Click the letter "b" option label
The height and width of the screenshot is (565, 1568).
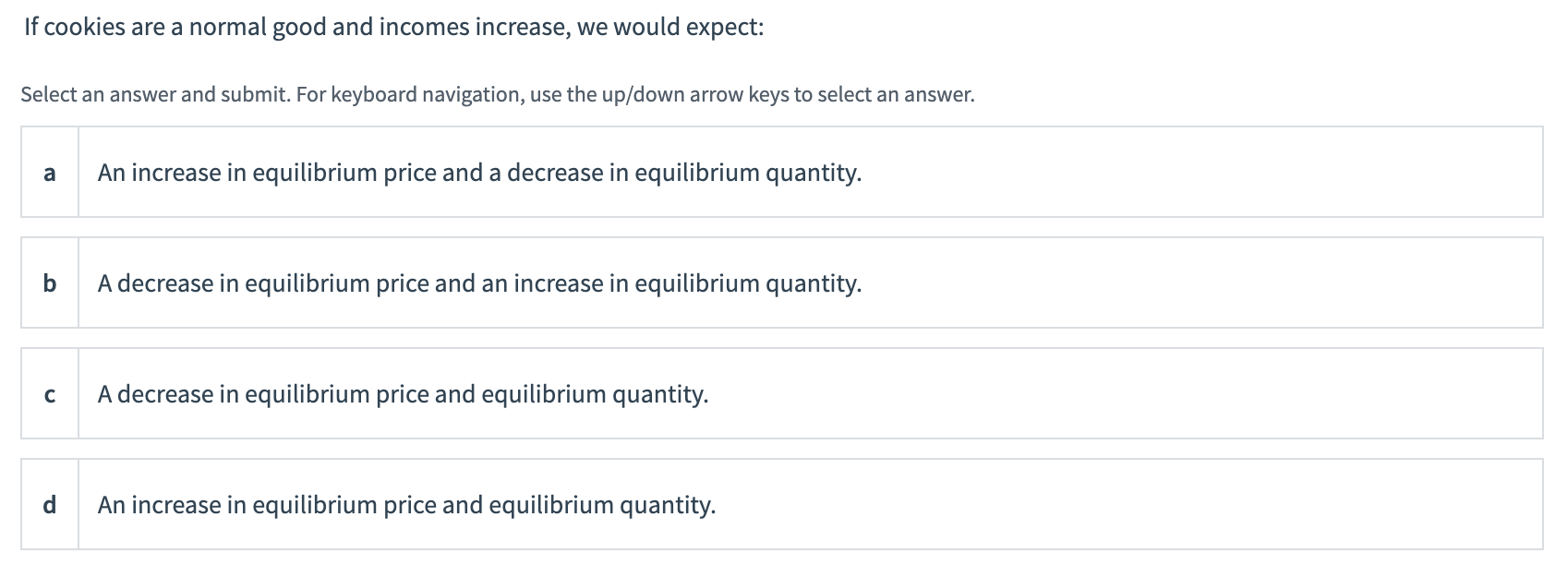50,283
